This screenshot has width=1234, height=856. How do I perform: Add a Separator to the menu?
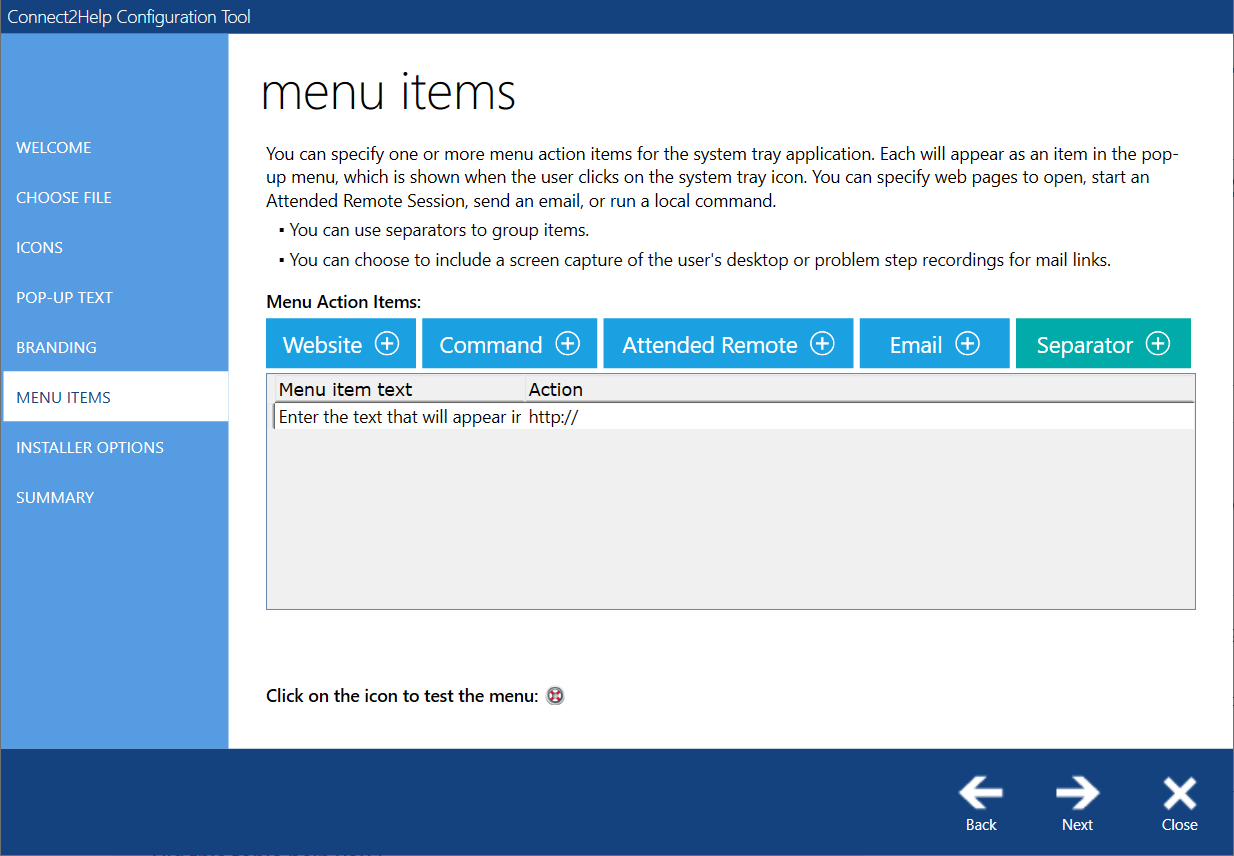(1103, 344)
